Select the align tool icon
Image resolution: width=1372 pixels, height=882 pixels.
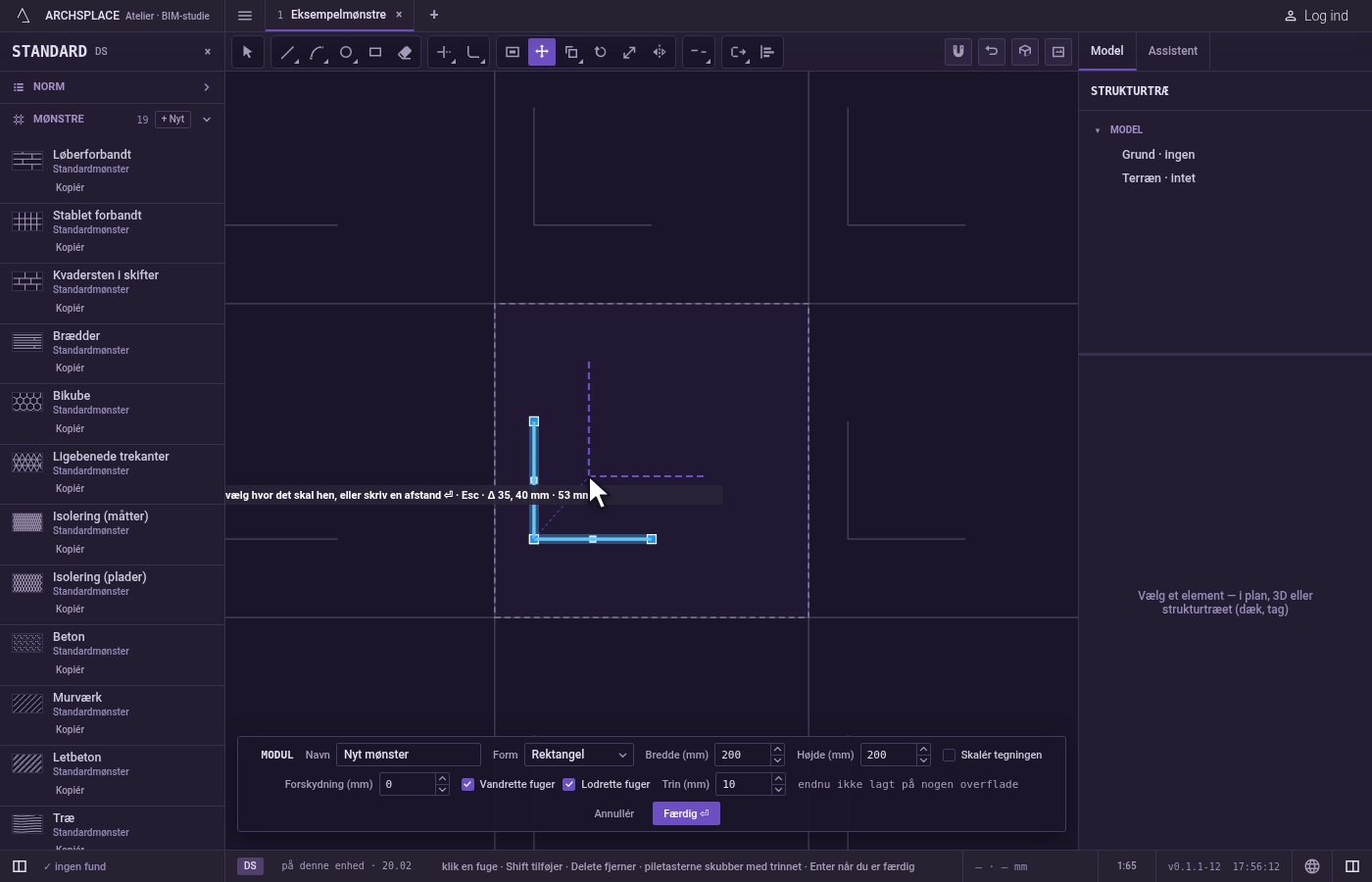pos(767,52)
